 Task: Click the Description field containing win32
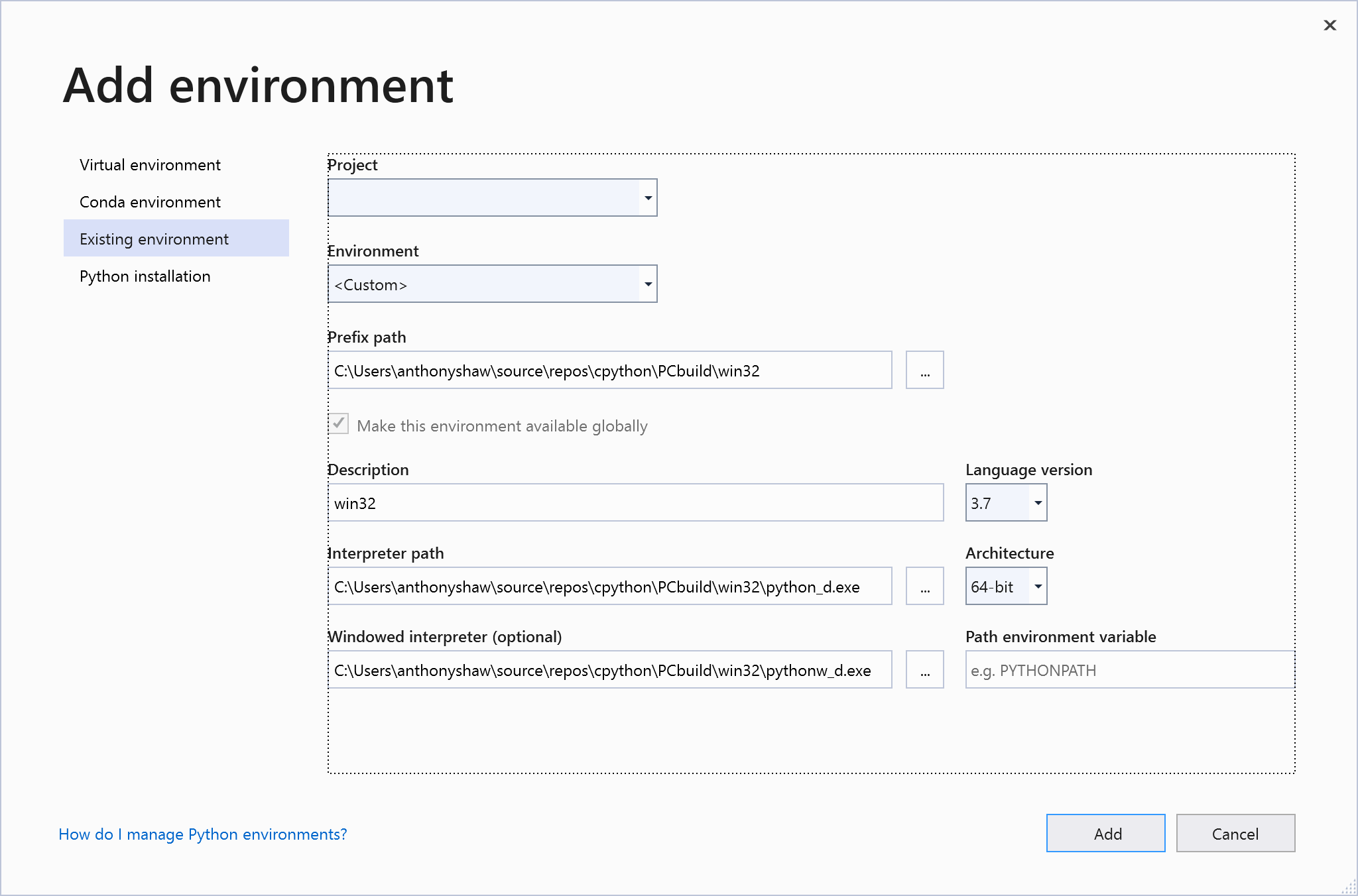click(x=635, y=502)
